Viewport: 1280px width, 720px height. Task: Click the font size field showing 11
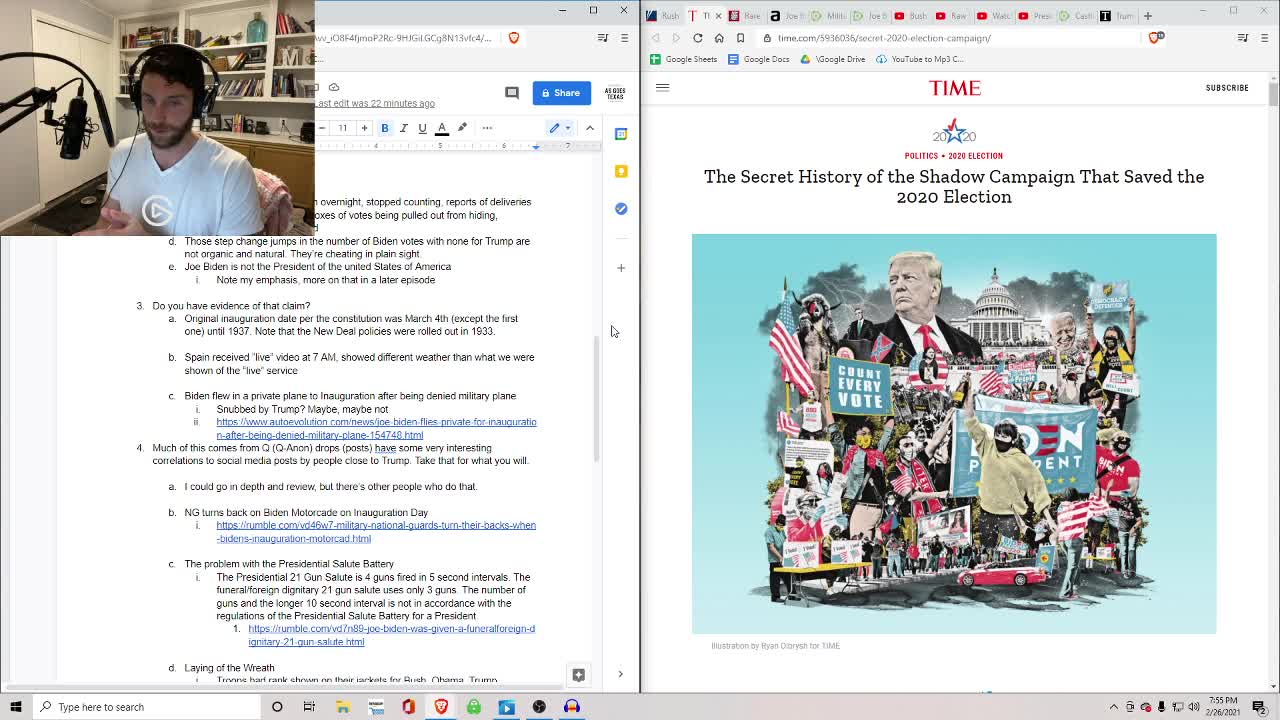(343, 128)
